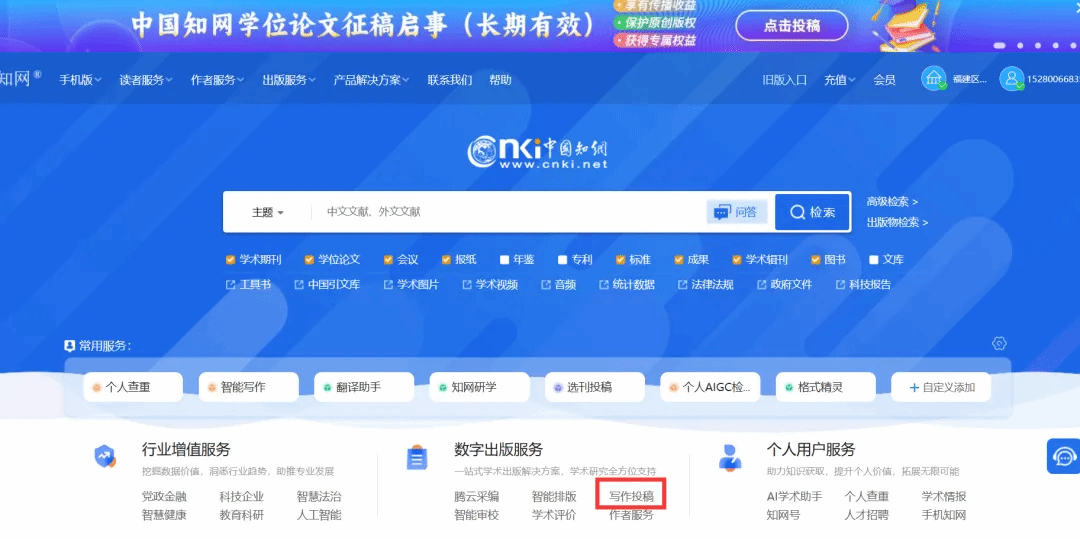Open external link icon for 工具书

point(230,284)
